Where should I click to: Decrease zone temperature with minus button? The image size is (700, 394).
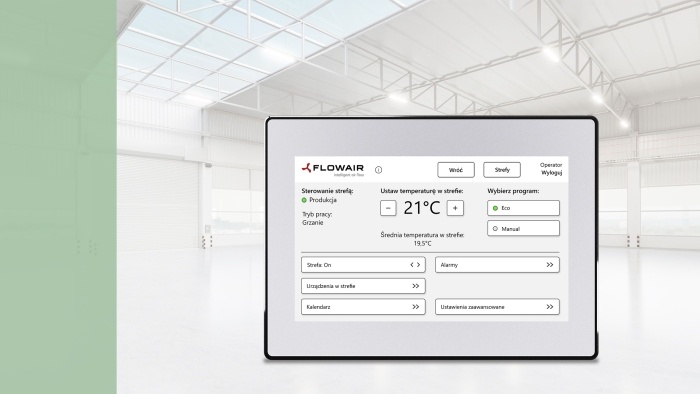[388, 208]
